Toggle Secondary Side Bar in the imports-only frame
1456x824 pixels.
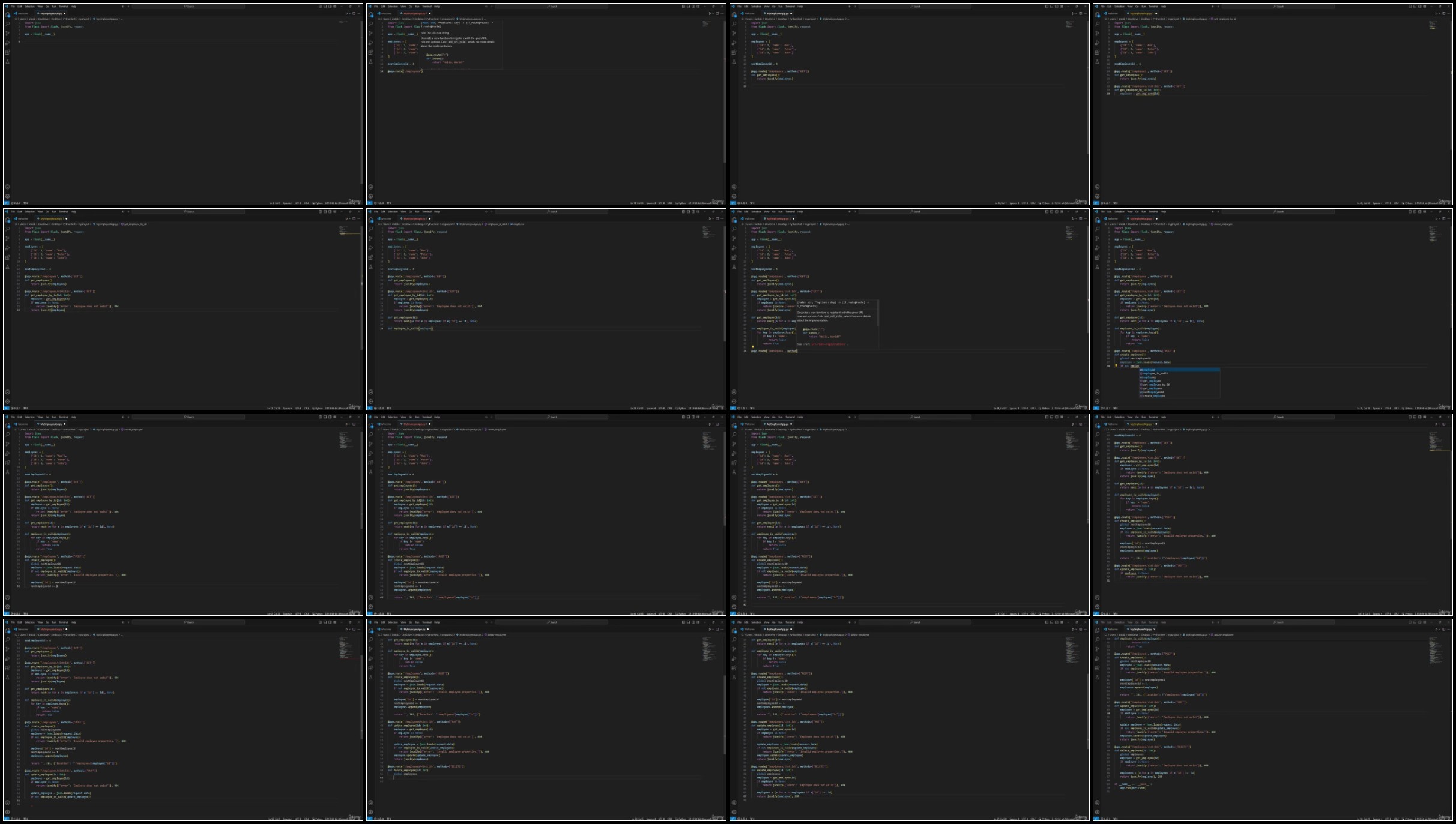(x=330, y=6)
